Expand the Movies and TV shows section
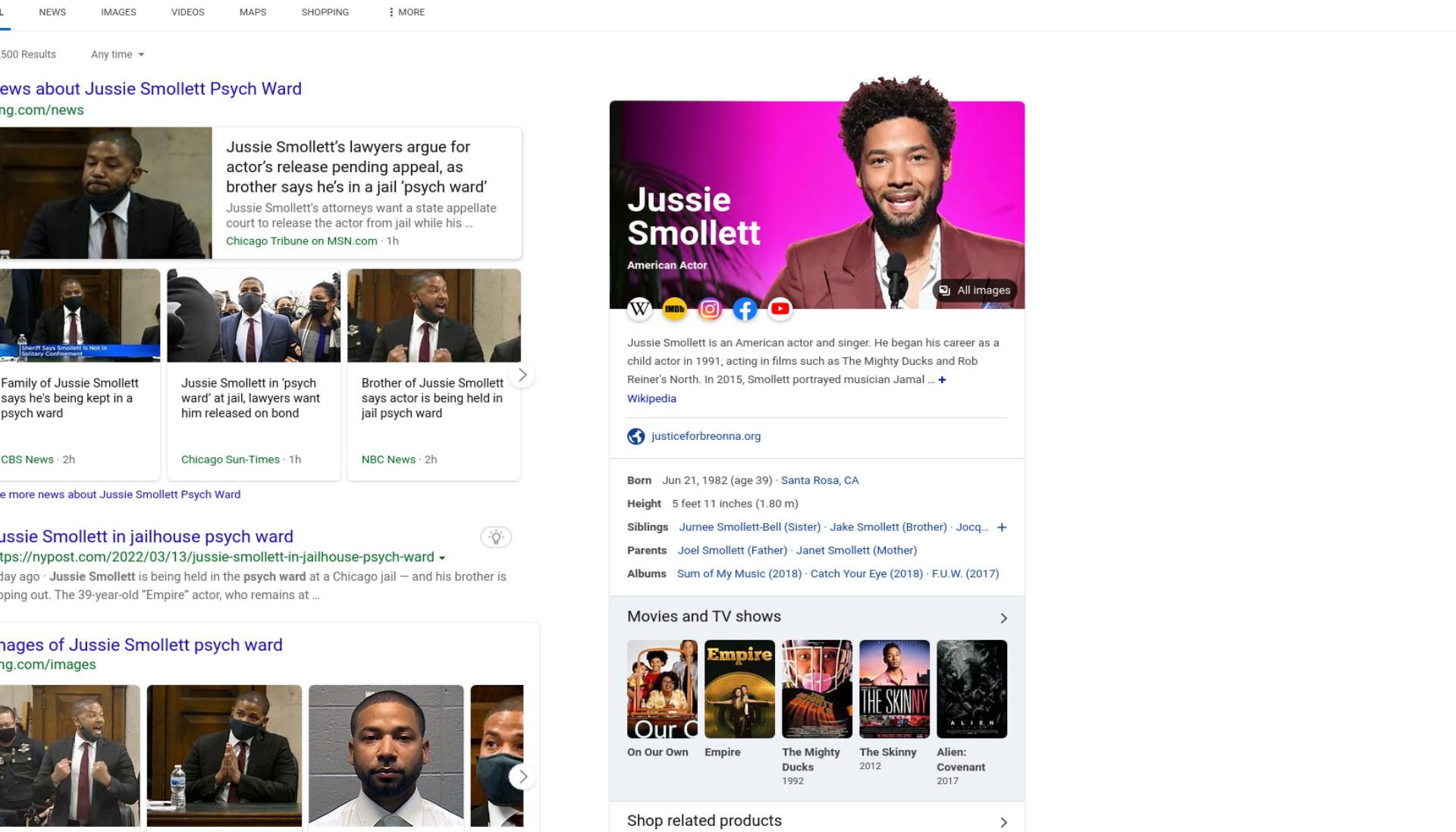1456x832 pixels. coord(1003,618)
